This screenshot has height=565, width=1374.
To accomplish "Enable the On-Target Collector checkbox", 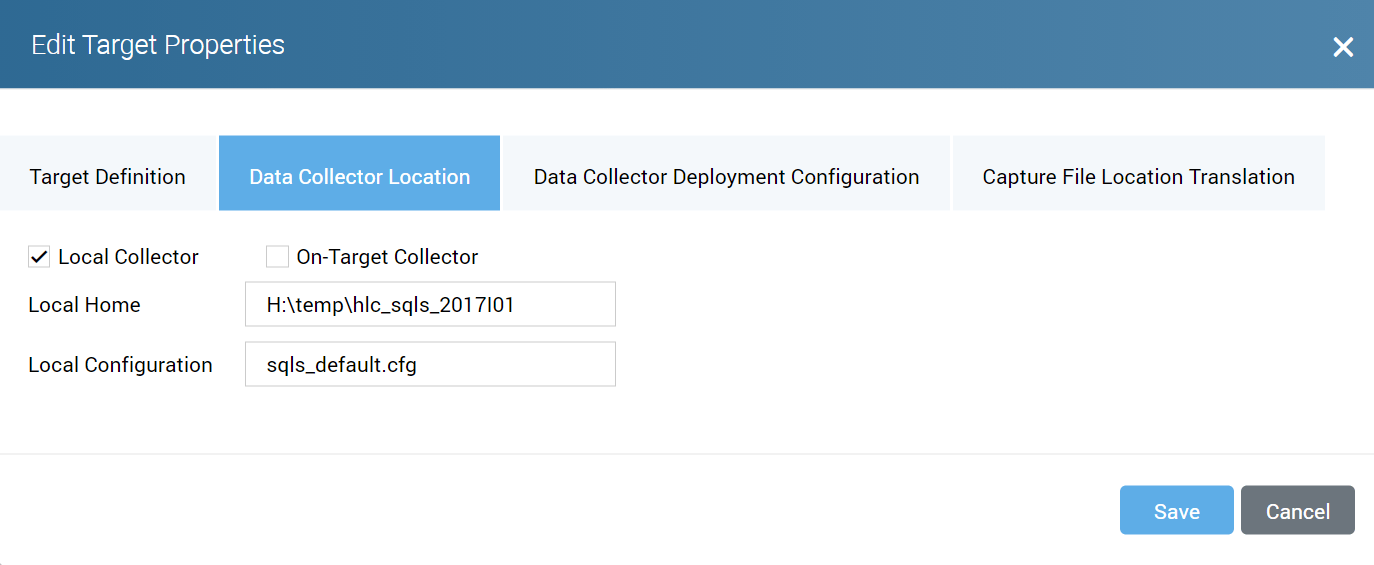I will [x=277, y=257].
